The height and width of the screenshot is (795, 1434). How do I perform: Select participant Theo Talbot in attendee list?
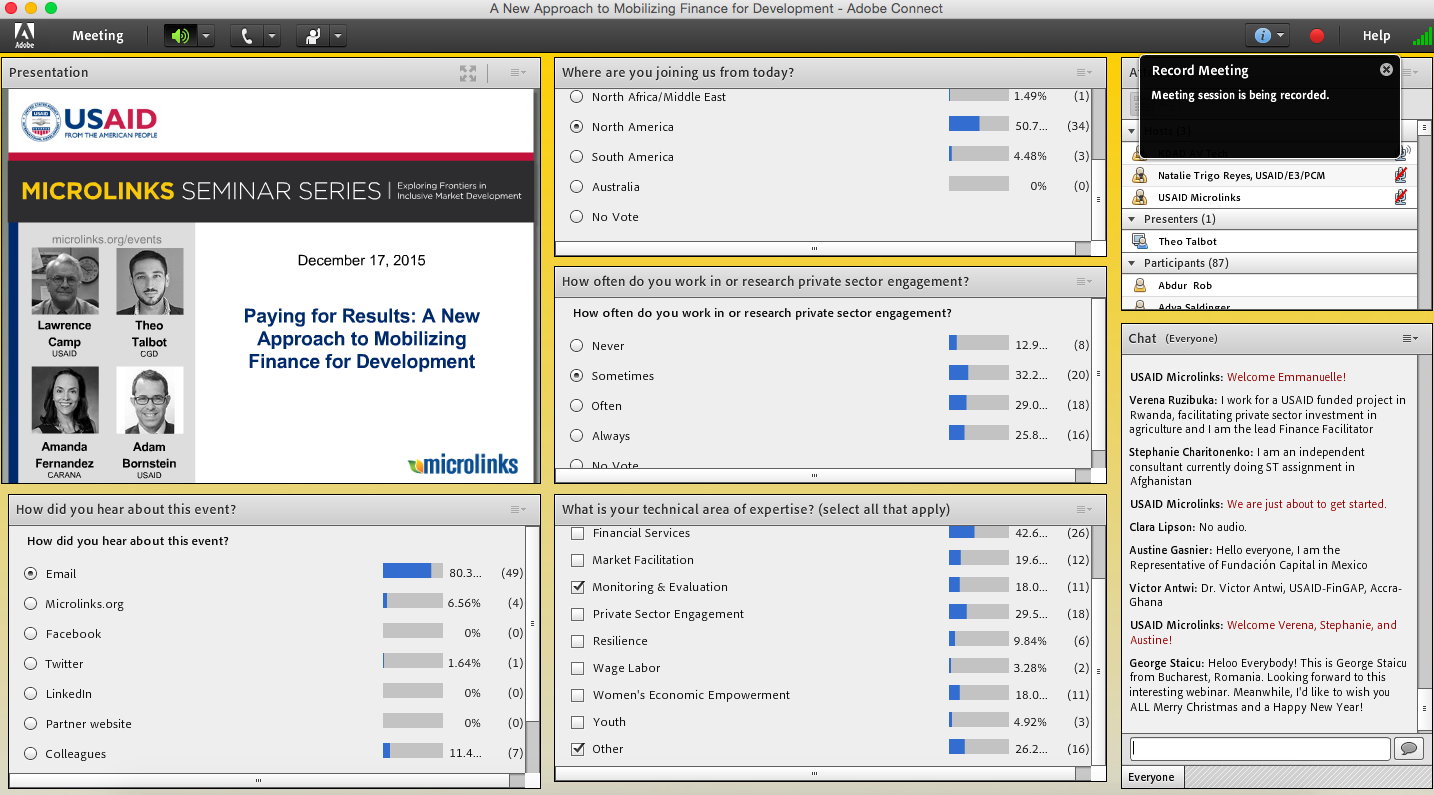click(1187, 241)
